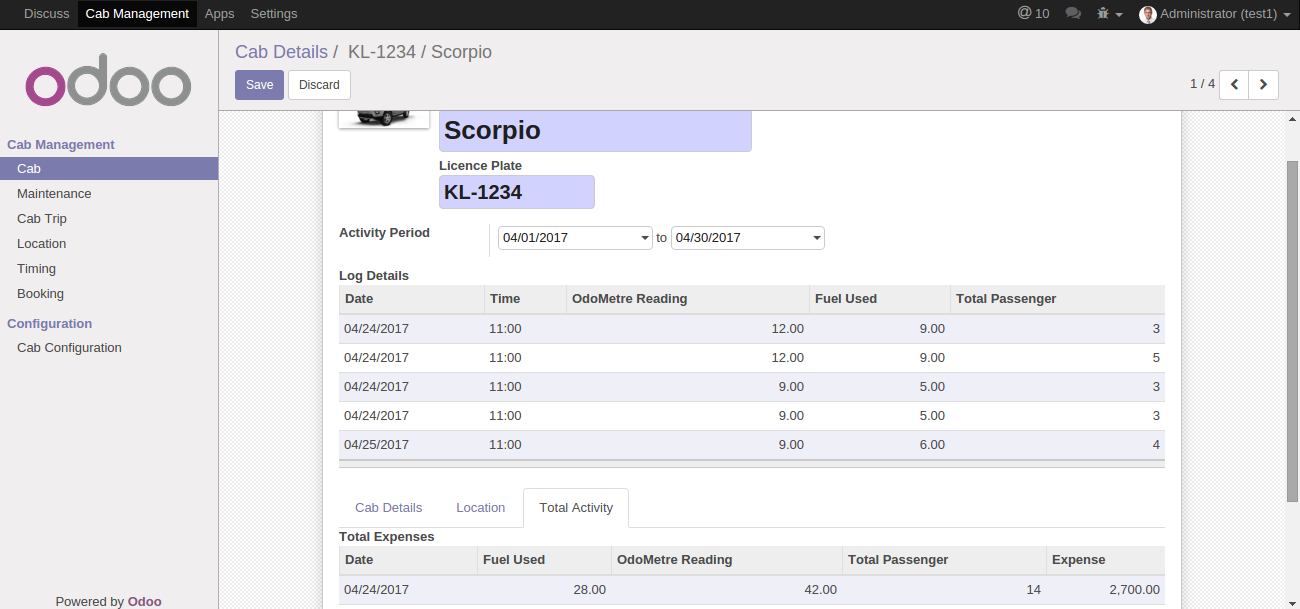Viewport: 1300px width, 609px height.
Task: Switch to the Cab Details tab
Action: (x=388, y=508)
